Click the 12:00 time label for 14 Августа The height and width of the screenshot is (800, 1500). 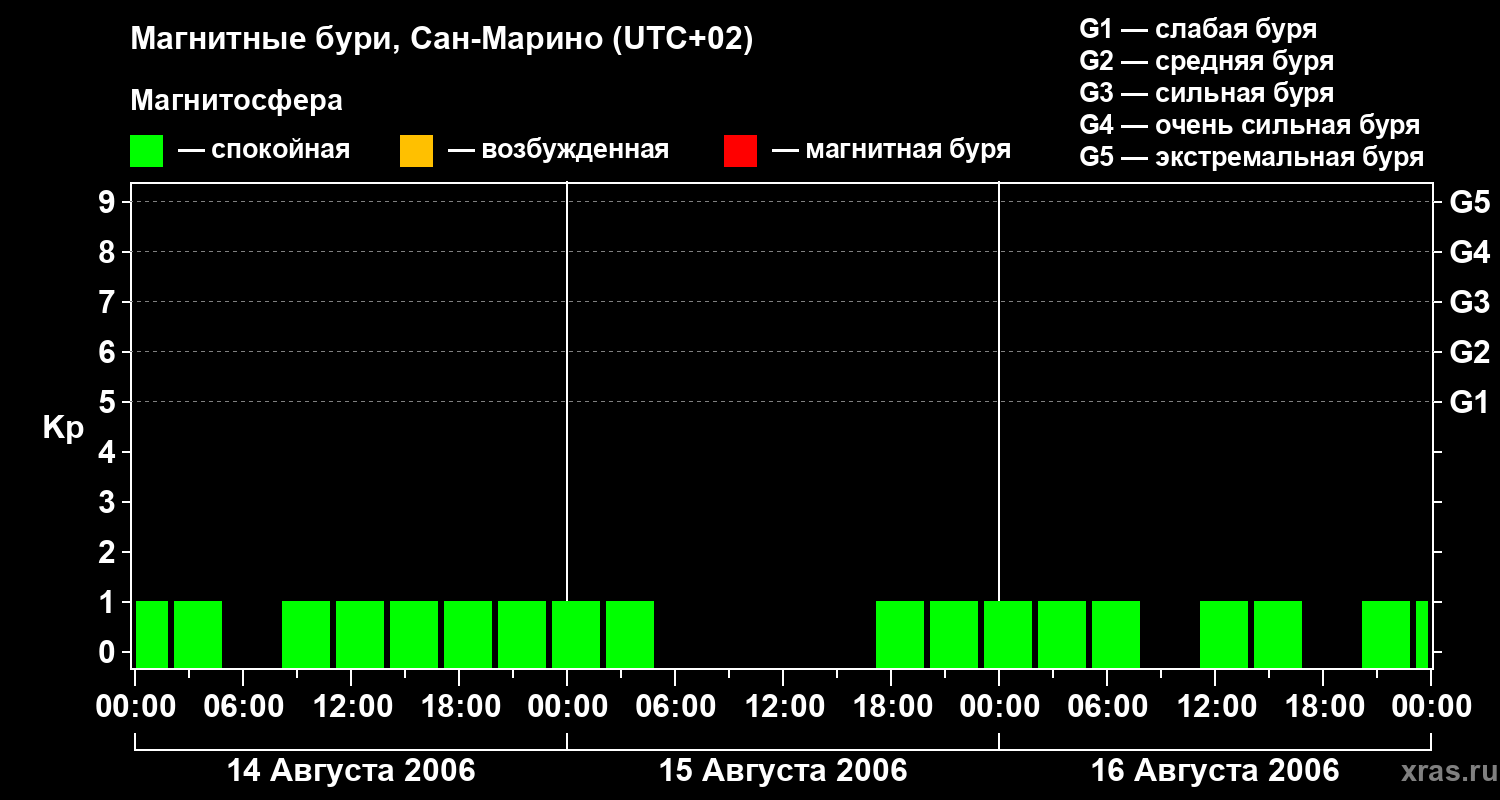pyautogui.click(x=351, y=707)
